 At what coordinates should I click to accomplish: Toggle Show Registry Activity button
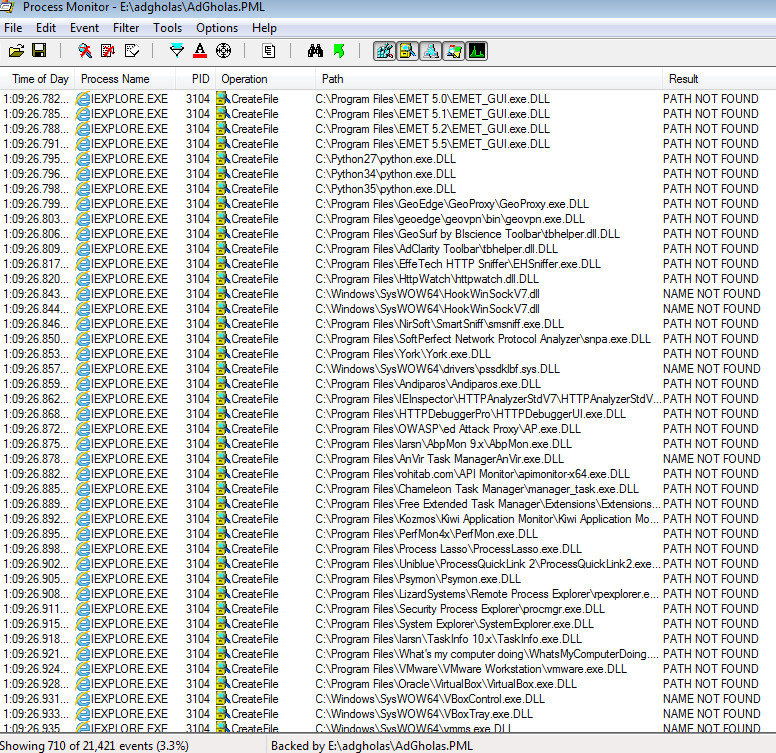(x=384, y=50)
